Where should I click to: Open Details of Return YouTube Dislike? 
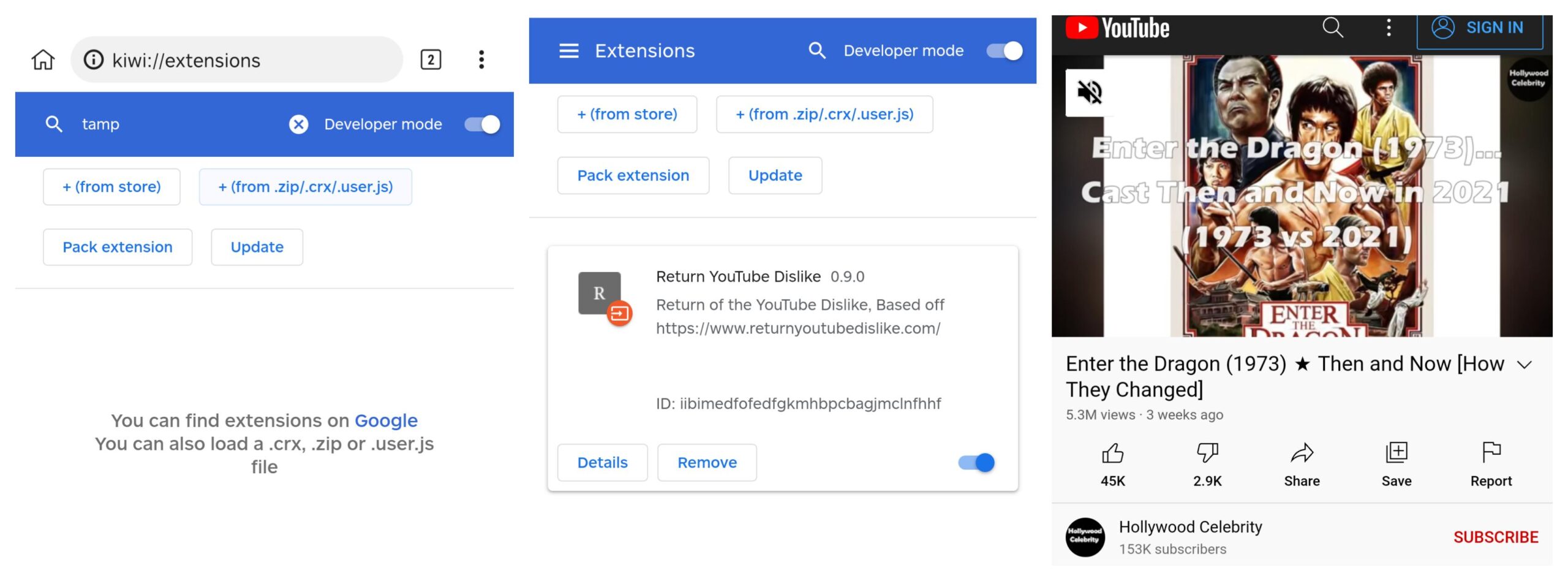(602, 463)
